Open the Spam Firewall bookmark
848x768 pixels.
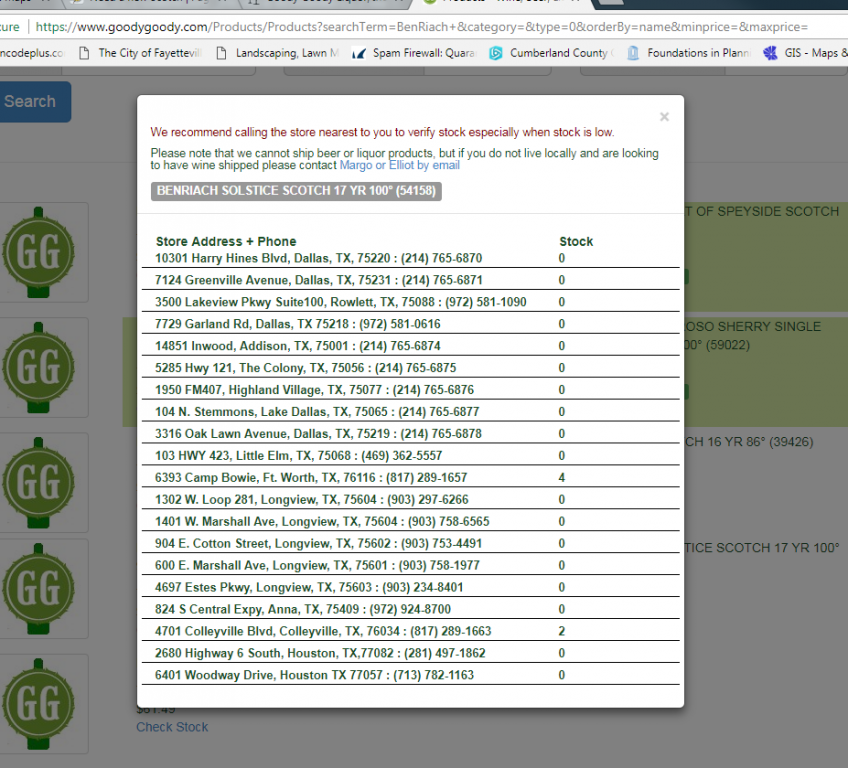point(414,53)
